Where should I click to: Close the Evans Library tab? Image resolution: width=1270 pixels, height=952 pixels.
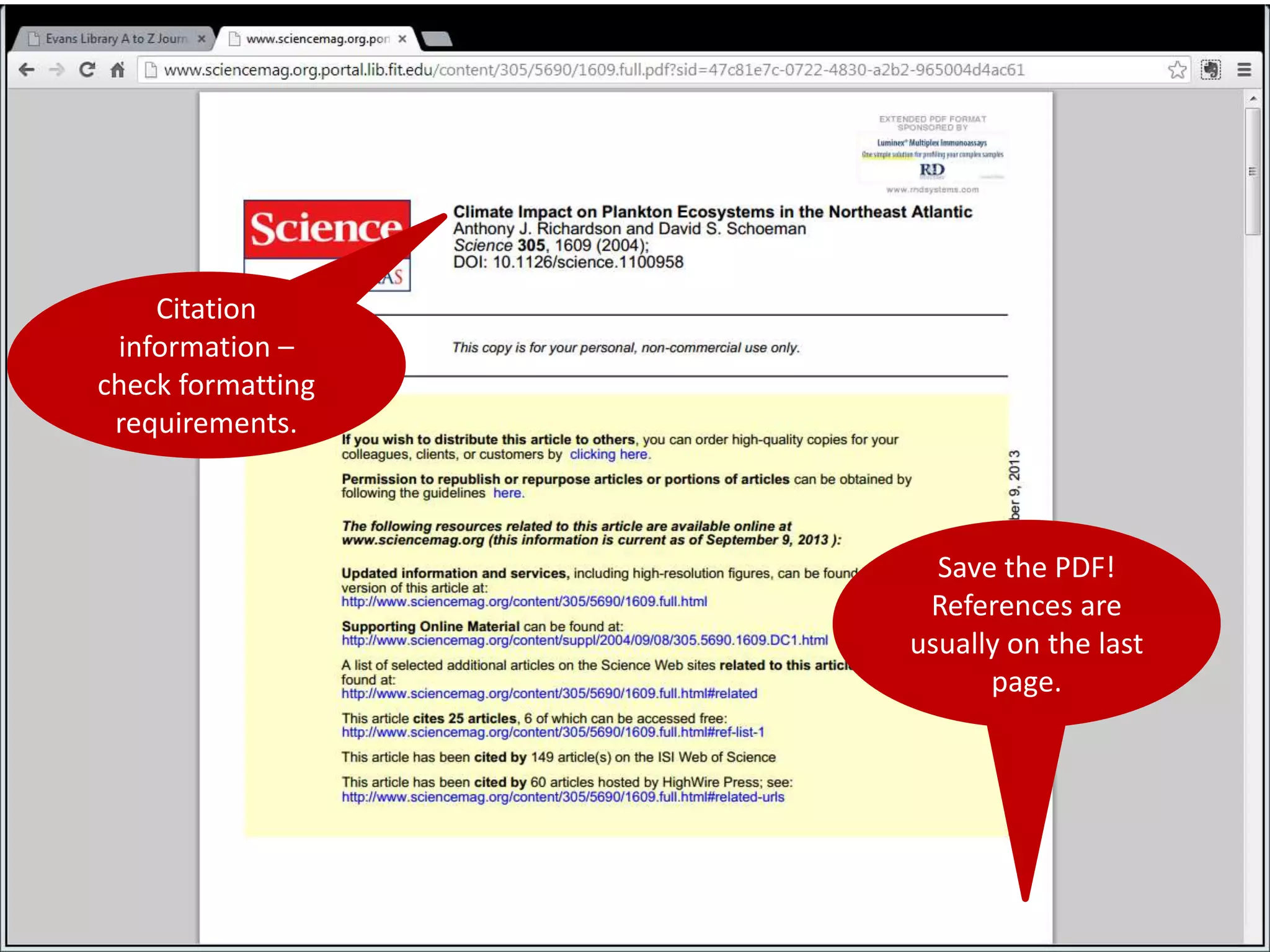[201, 38]
